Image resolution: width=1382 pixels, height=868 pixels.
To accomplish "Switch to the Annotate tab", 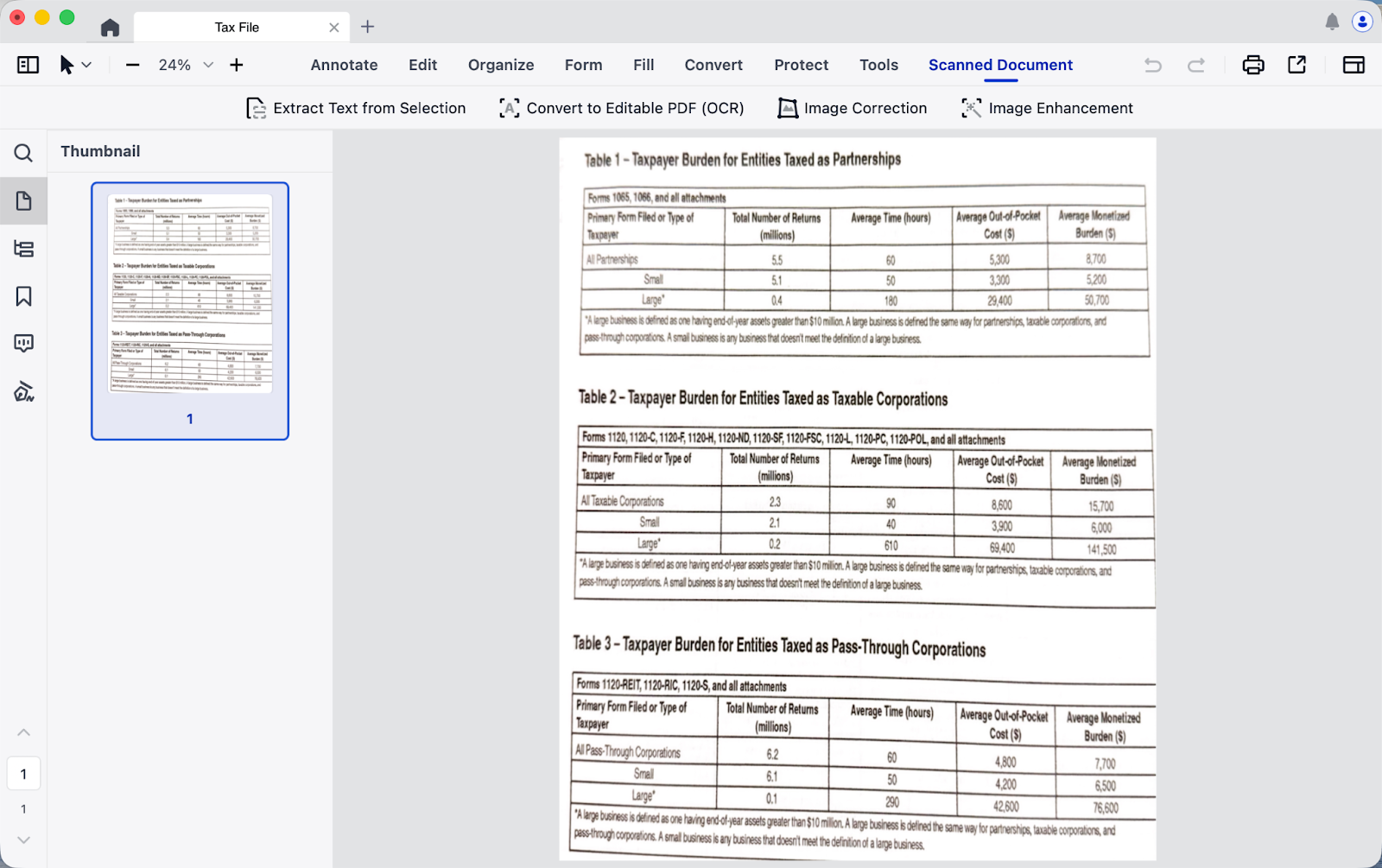I will click(x=344, y=65).
